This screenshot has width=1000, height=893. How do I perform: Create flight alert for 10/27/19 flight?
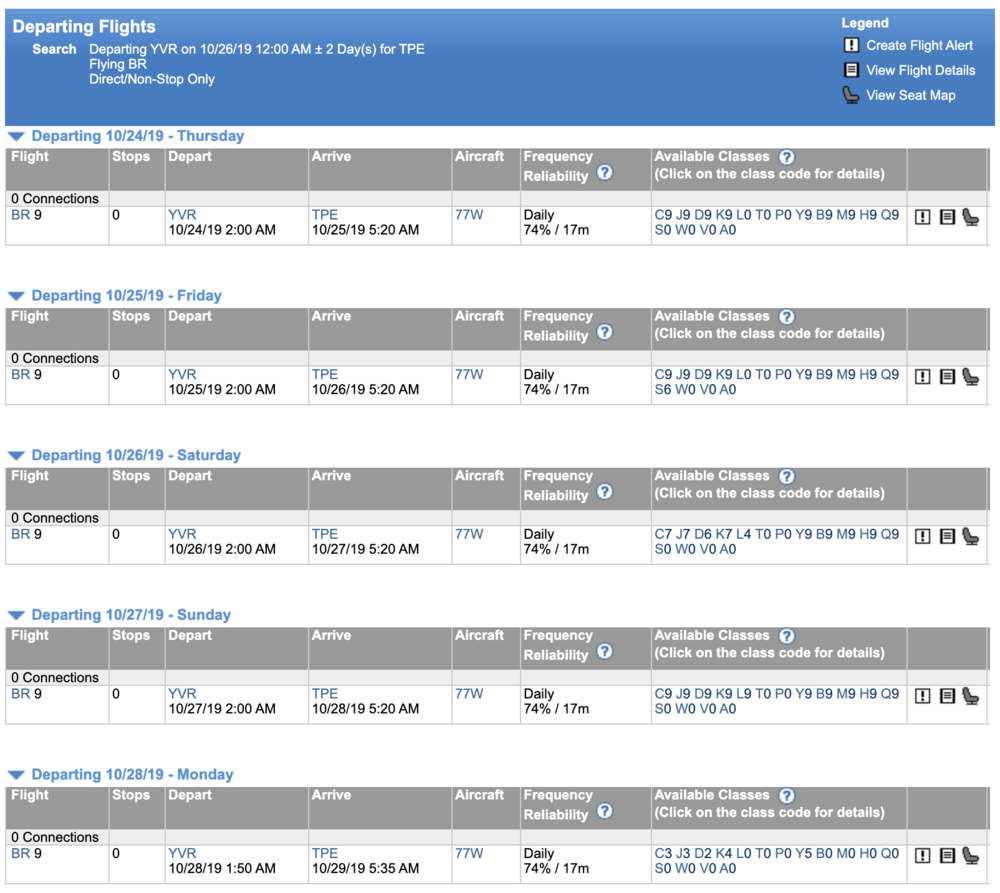click(x=922, y=696)
